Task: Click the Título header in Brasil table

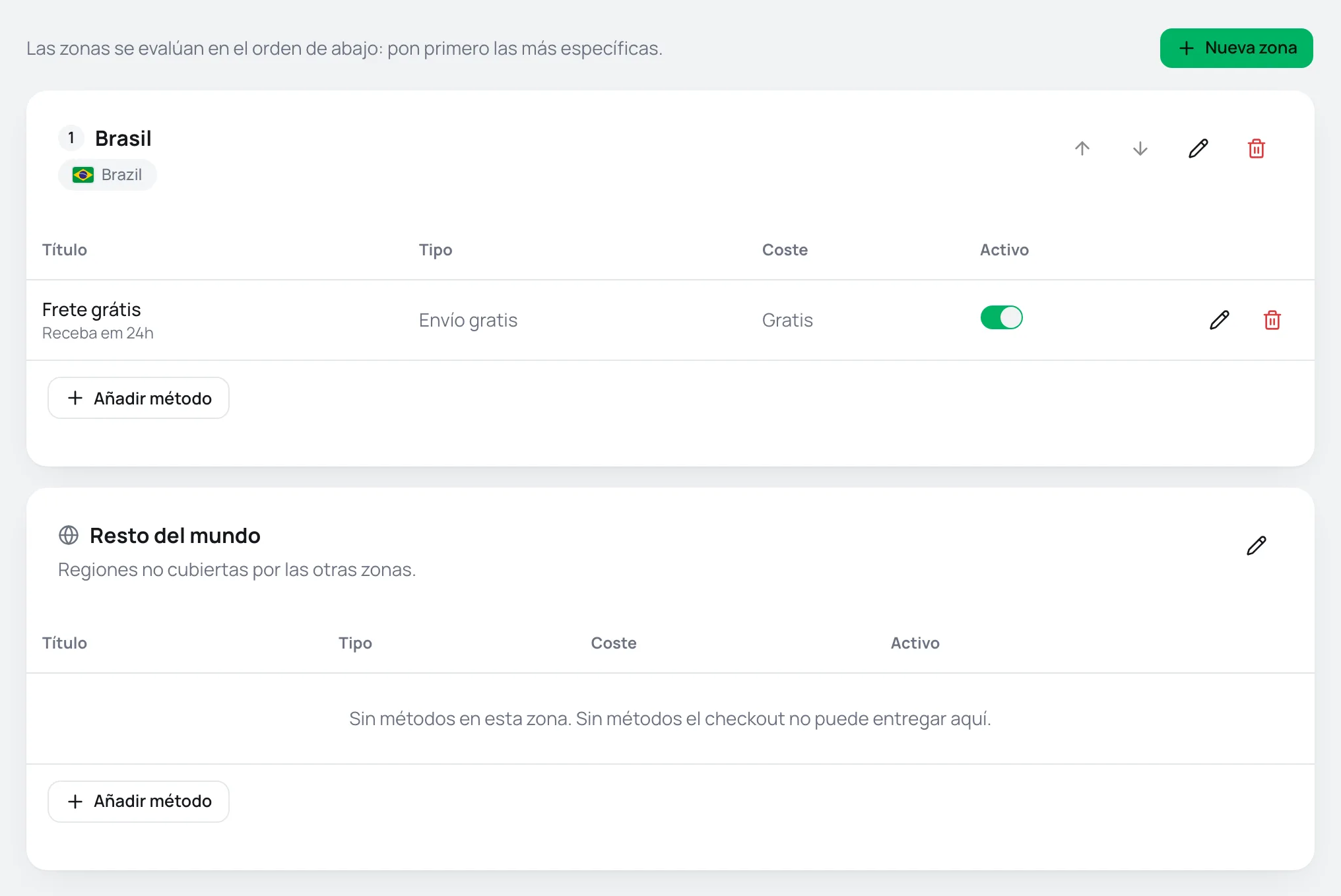Action: point(65,249)
